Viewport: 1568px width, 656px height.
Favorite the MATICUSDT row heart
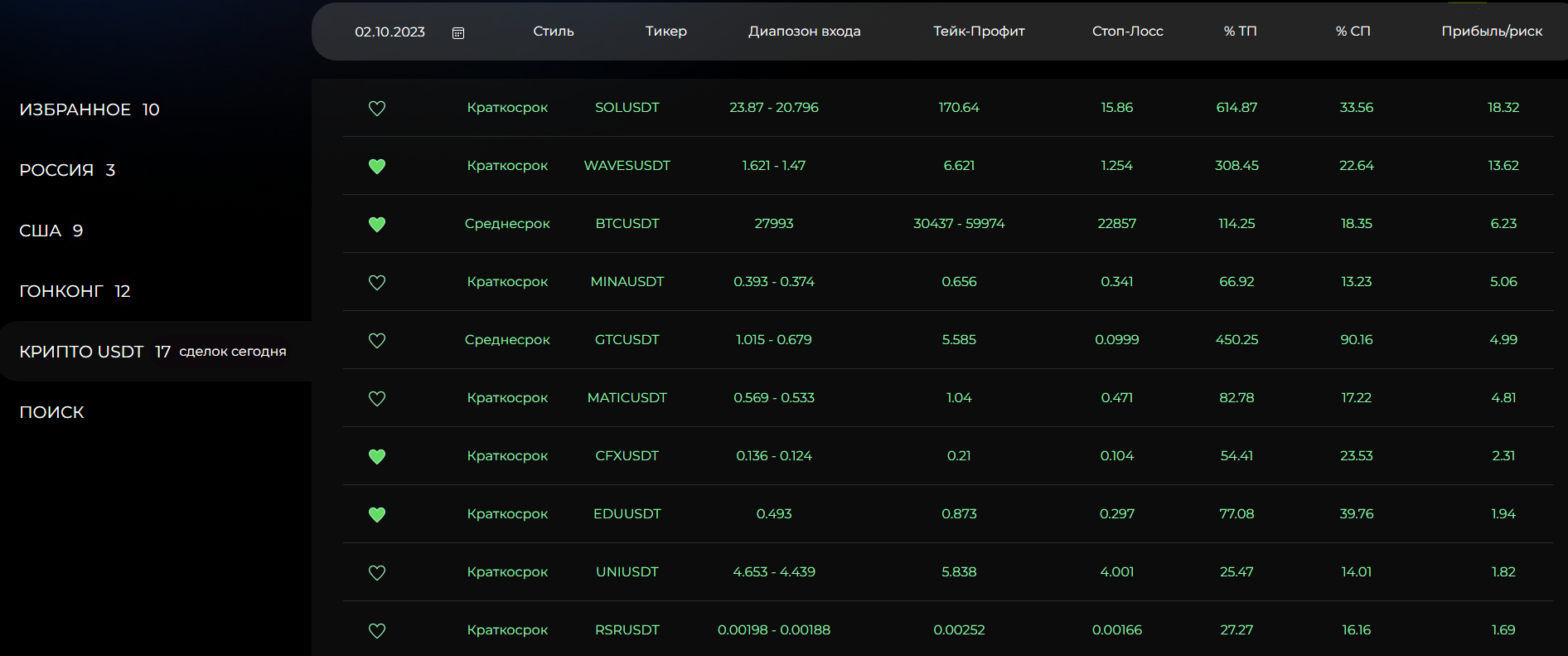click(x=377, y=399)
